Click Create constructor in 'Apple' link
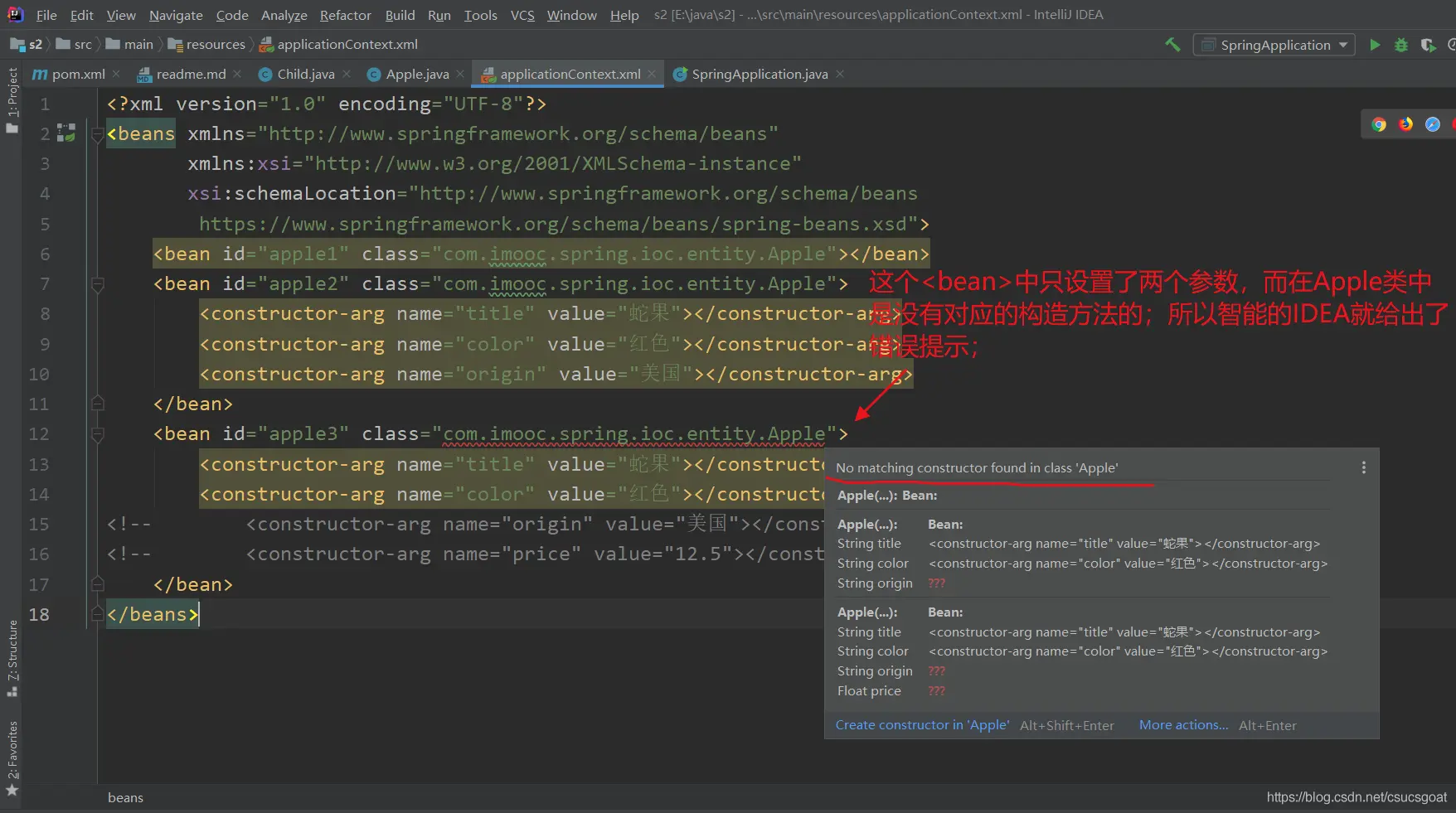 click(x=922, y=725)
